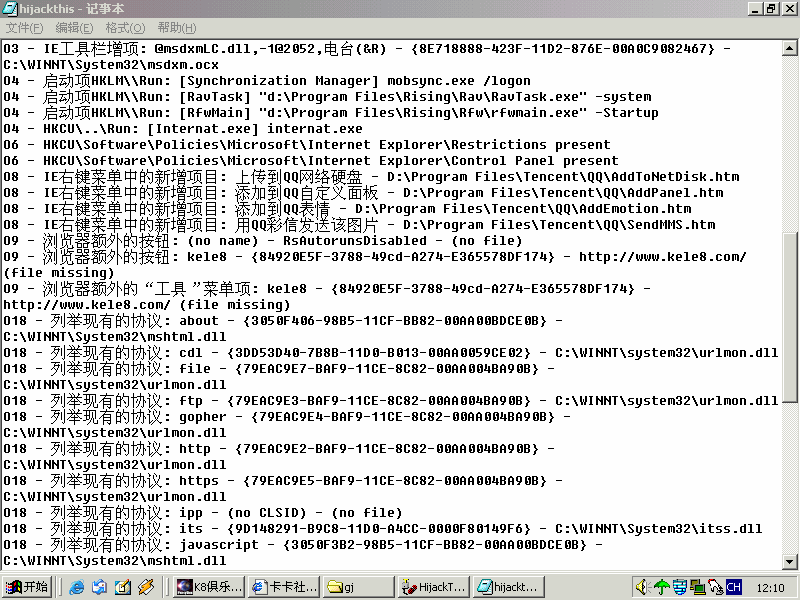This screenshot has width=800, height=600.
Task: Click the vertical scrollbar thumb
Action: [x=789, y=316]
